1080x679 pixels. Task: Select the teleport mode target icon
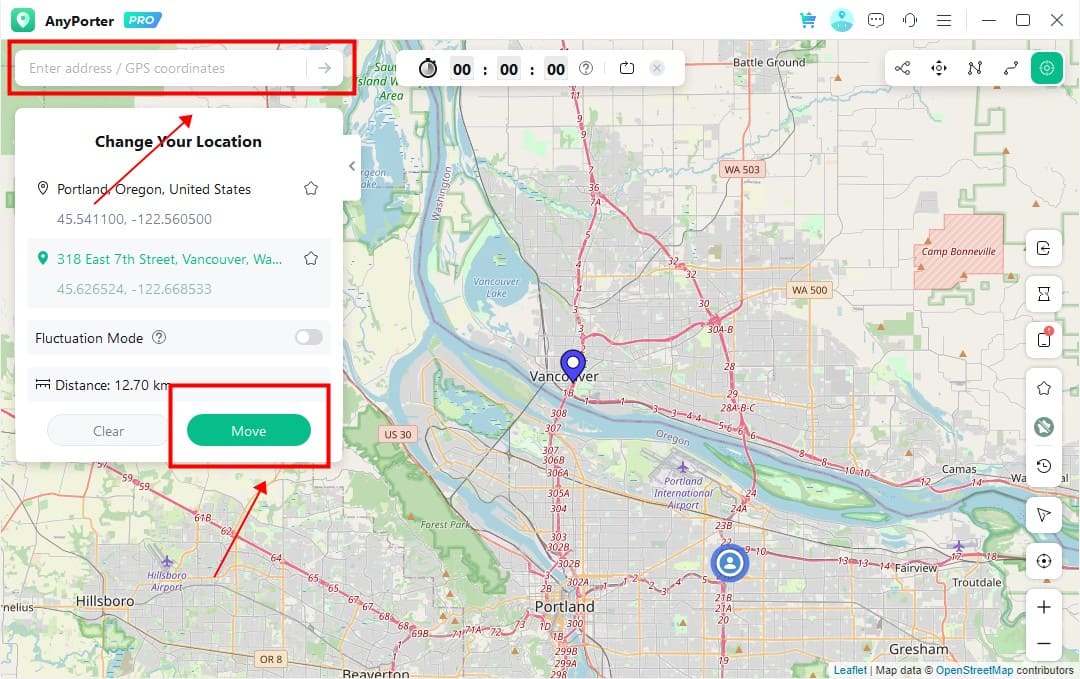coord(1047,68)
